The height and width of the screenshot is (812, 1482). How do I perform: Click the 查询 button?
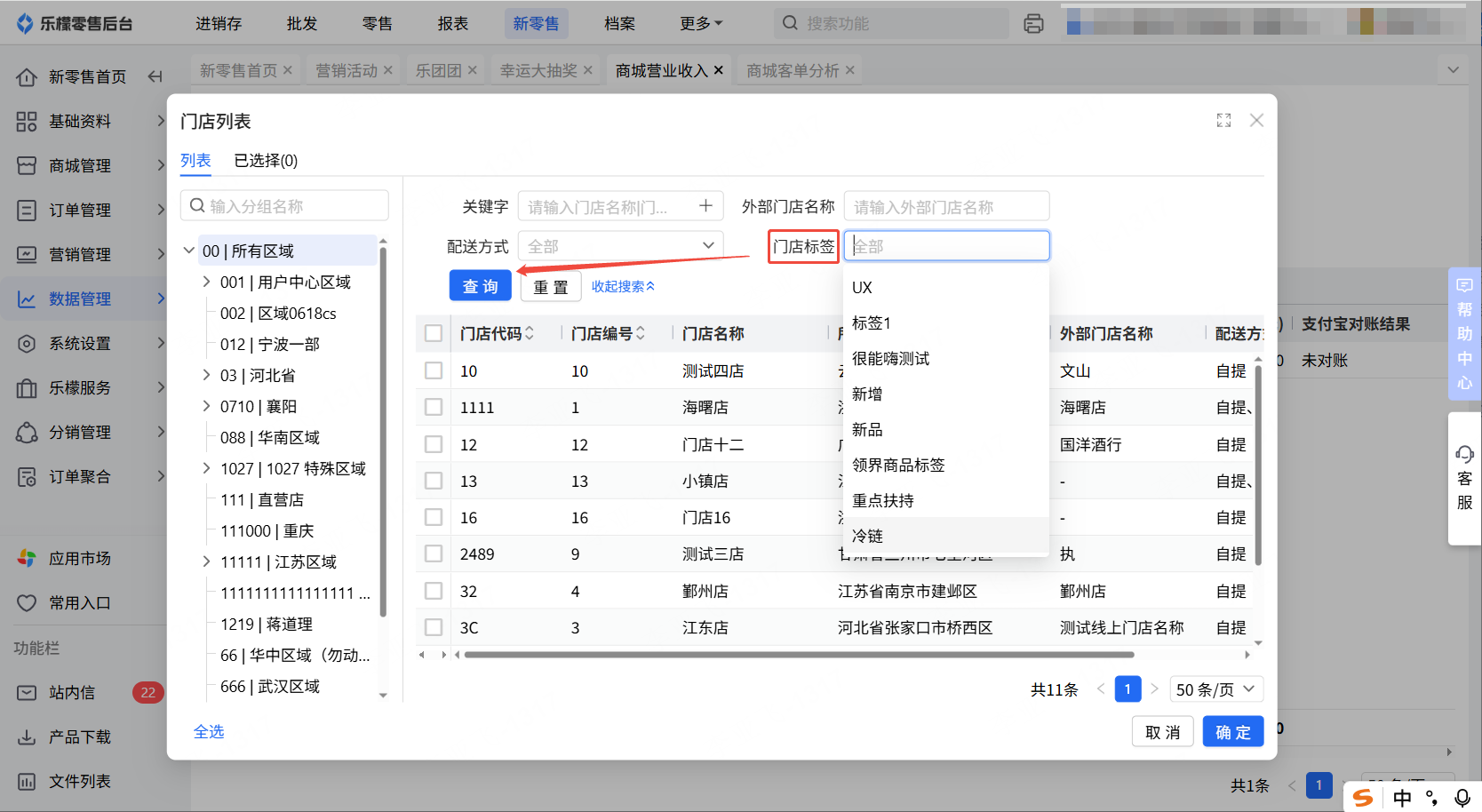pyautogui.click(x=480, y=286)
